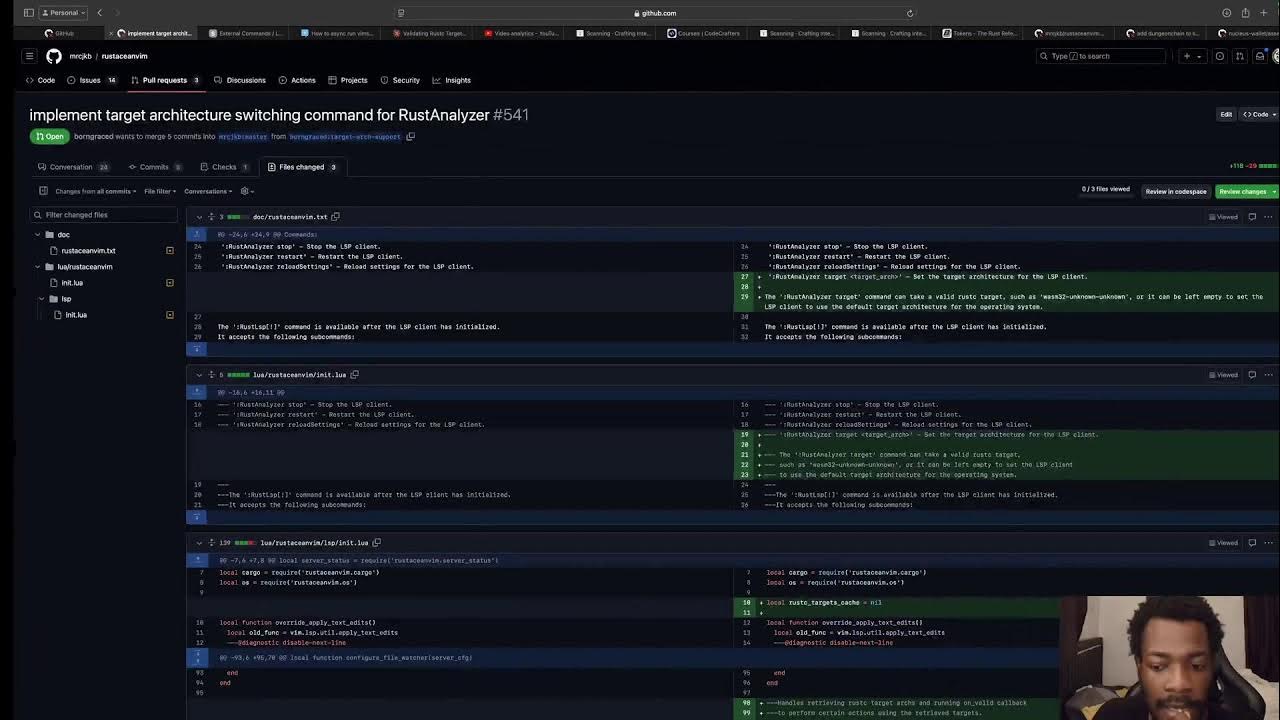Collapse the doc/rustaceanvim.txt diff
1280x720 pixels.
199,216
